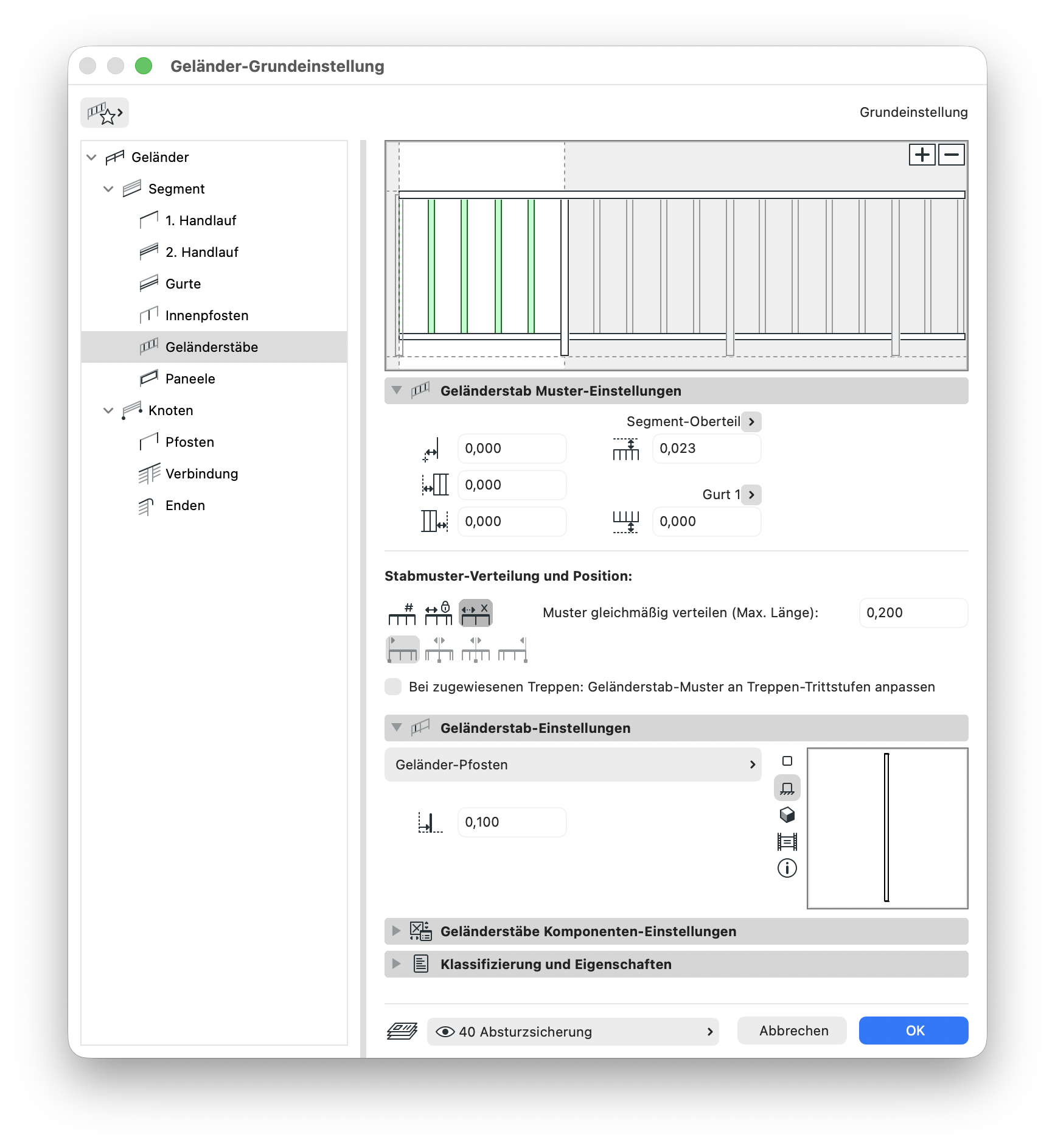Open the 40 Absturzsicherung layer dropdown

point(573,1032)
